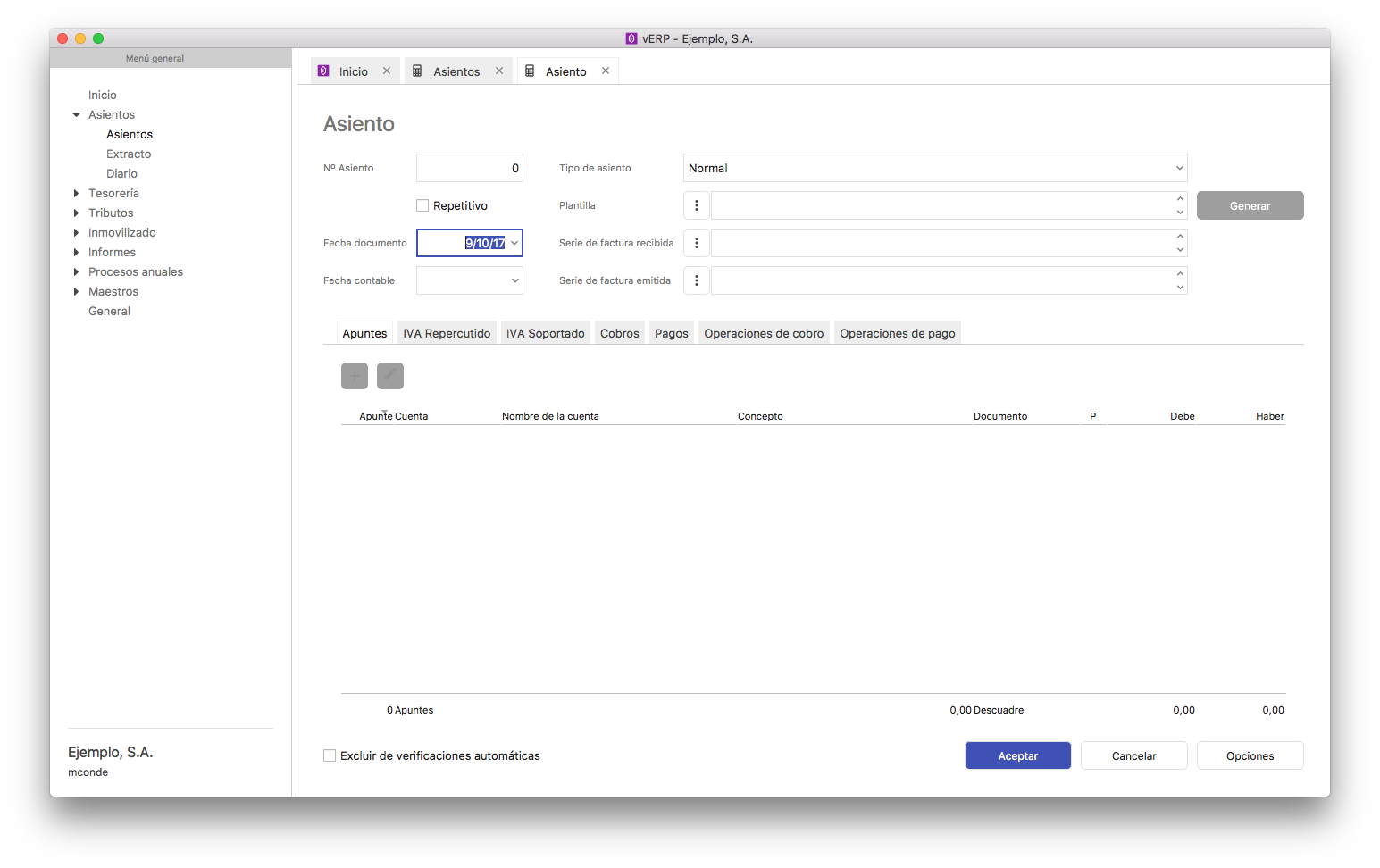This screenshot has width=1380, height=868.
Task: Collapse the Asientos tree section
Action: click(76, 114)
